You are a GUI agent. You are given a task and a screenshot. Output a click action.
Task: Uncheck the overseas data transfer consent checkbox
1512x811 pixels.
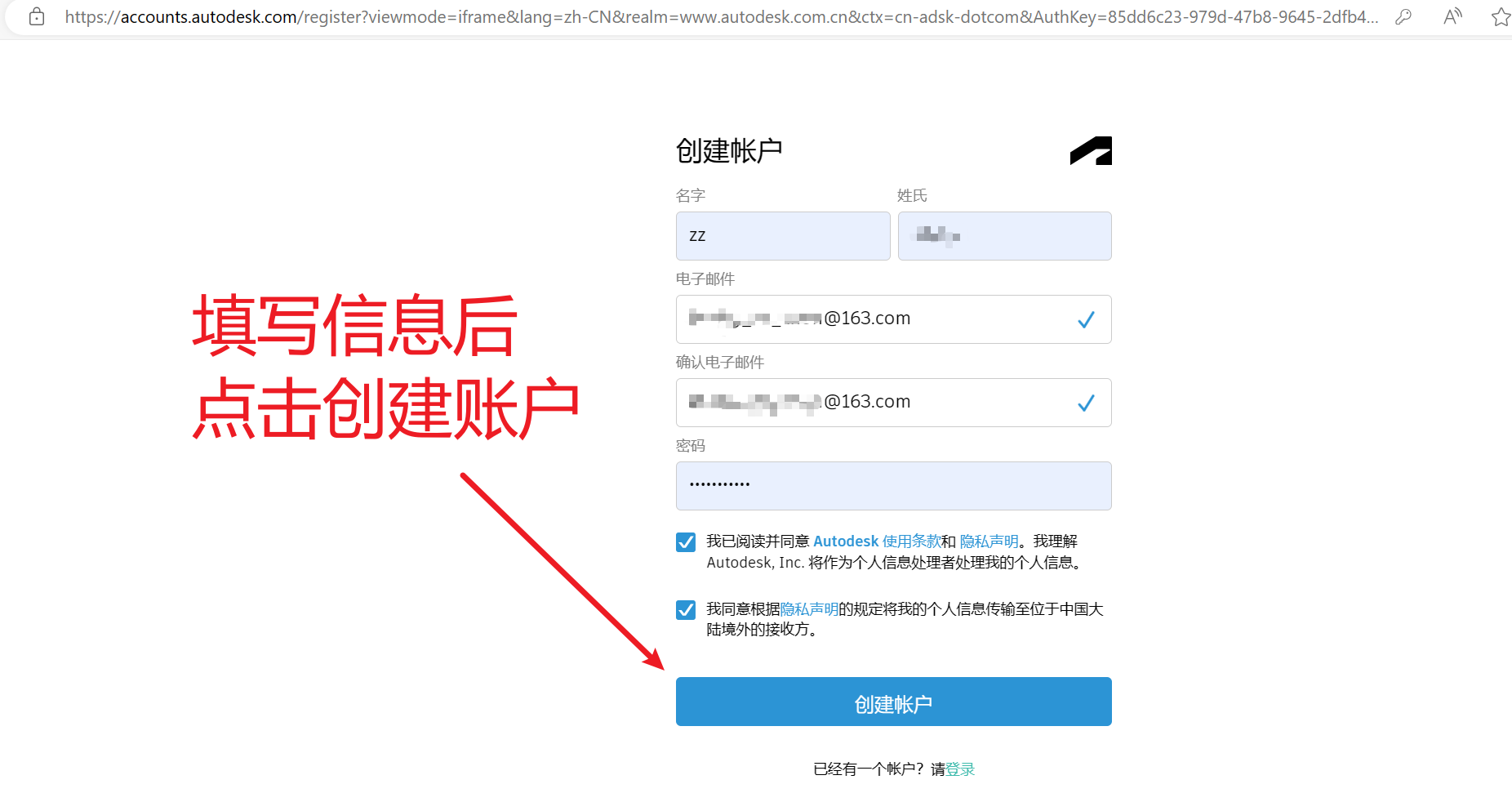pos(686,610)
